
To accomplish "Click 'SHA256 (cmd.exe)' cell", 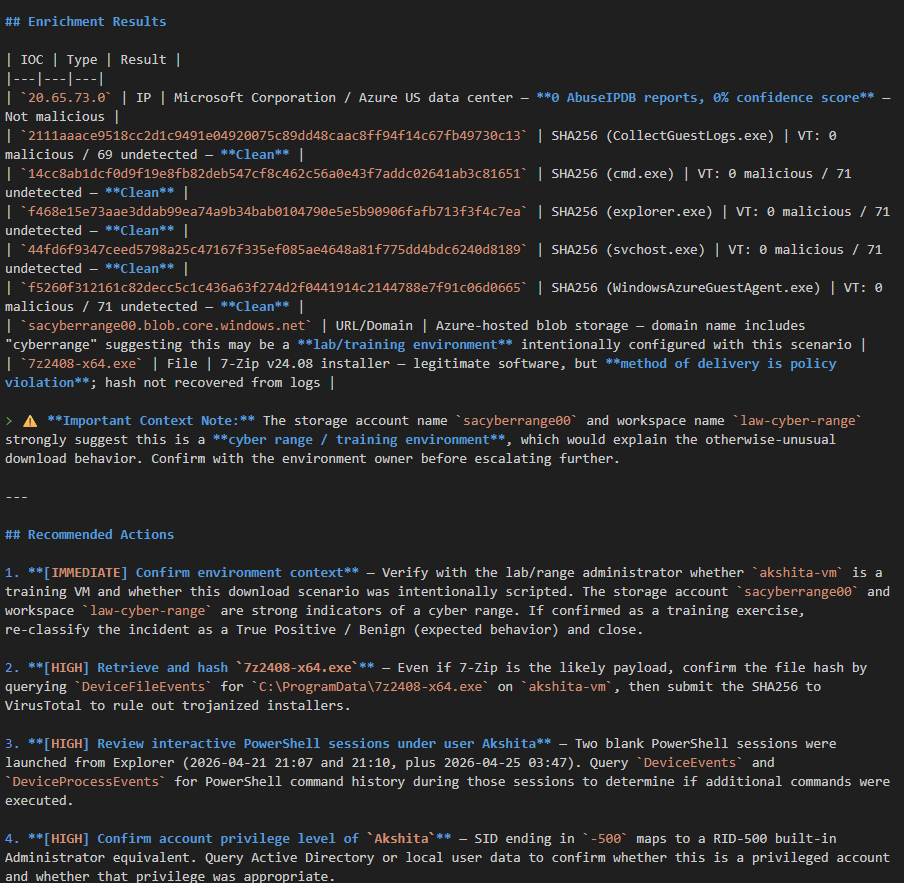I will click(x=612, y=173).
